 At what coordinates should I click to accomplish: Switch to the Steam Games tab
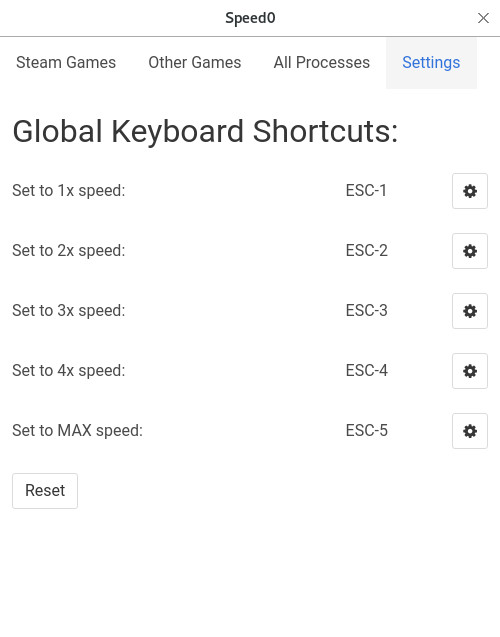(66, 63)
